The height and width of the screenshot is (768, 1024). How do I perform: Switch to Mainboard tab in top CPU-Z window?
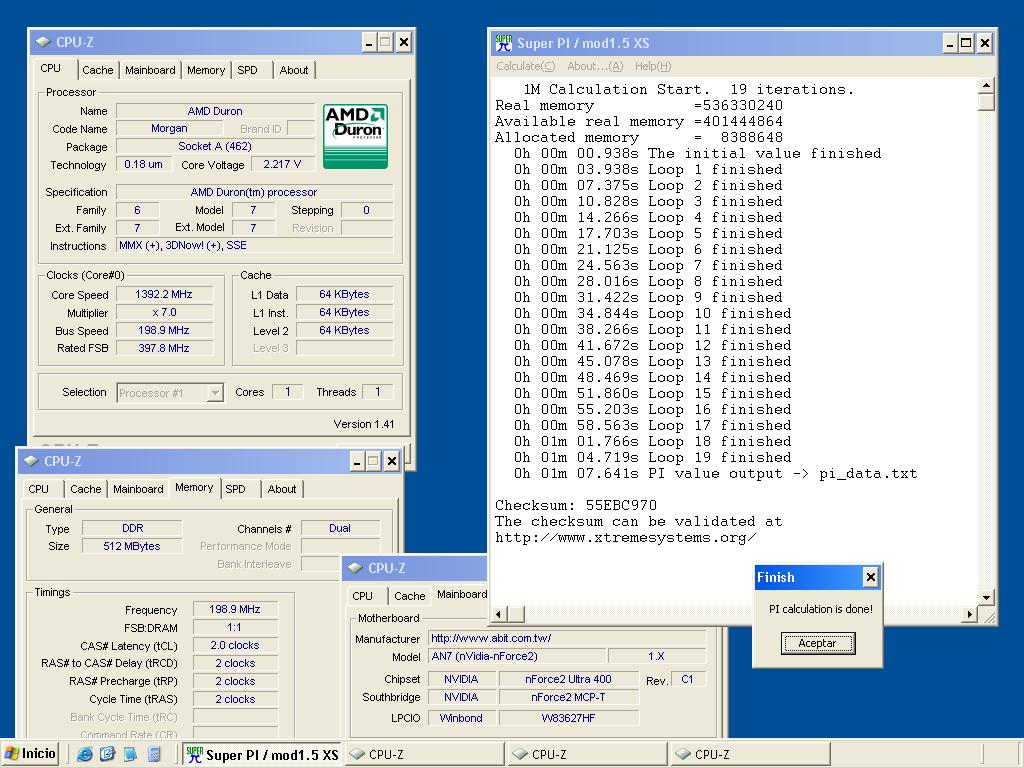click(150, 70)
